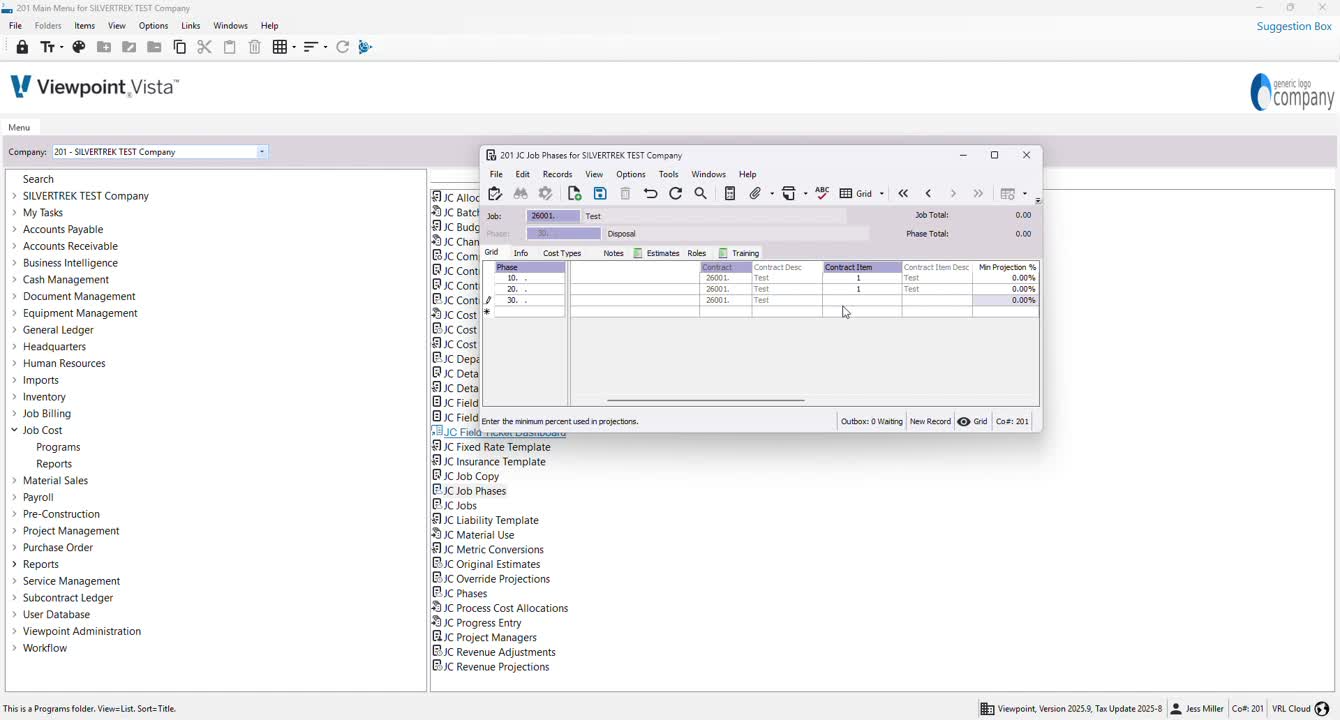The width and height of the screenshot is (1340, 720).
Task: Select Programs under Job Cost in tree
Action: (x=58, y=447)
